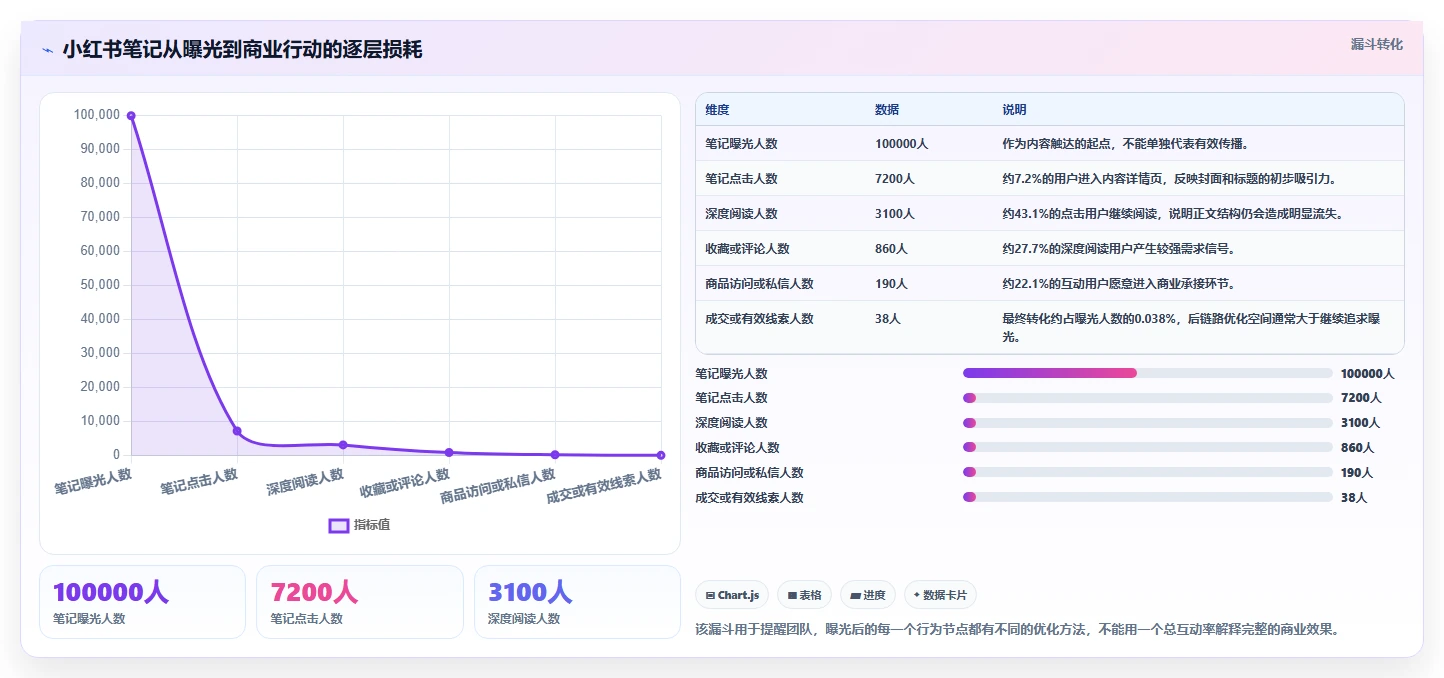This screenshot has height=678, width=1444.
Task: Click the 笔记点击人数 progress bar
Action: pyautogui.click(x=1147, y=398)
